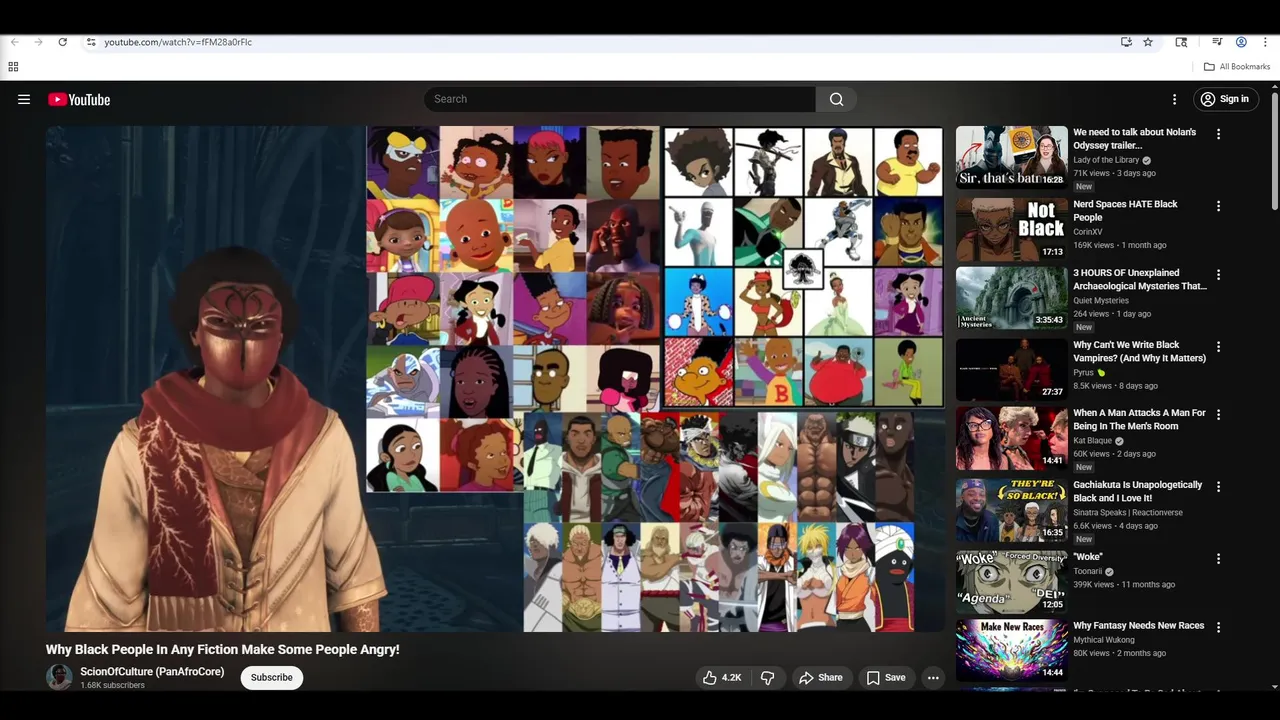Open the YouTube hamburger guide menu
1280x720 pixels.
[24, 99]
